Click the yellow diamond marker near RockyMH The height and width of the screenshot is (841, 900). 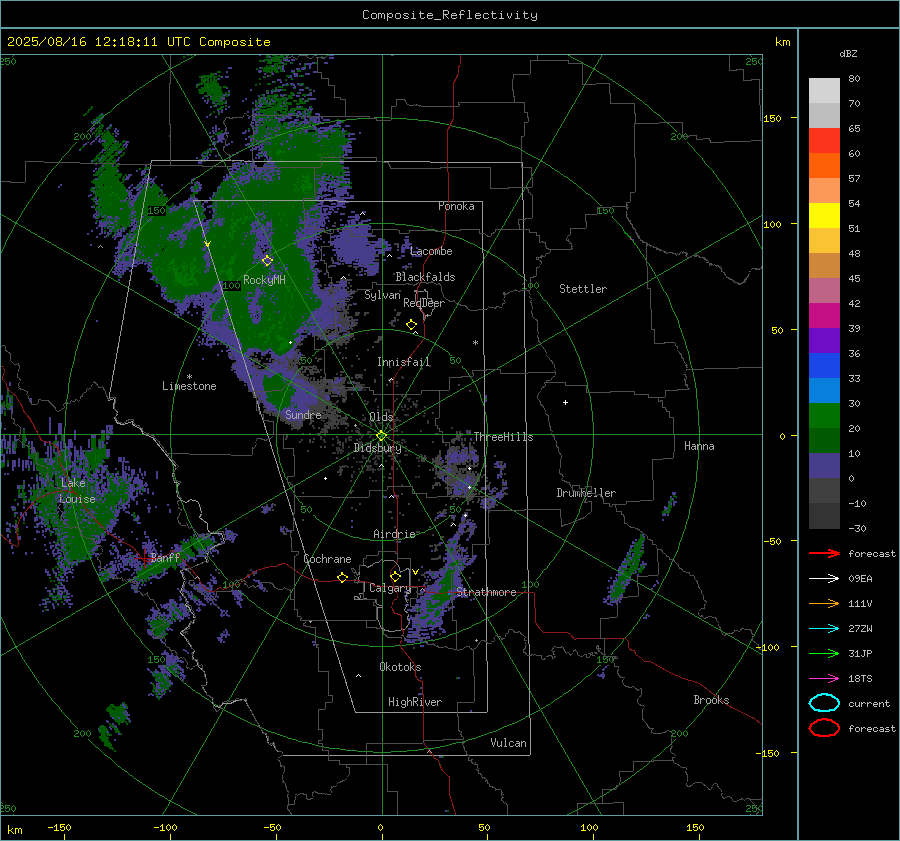[x=267, y=261]
